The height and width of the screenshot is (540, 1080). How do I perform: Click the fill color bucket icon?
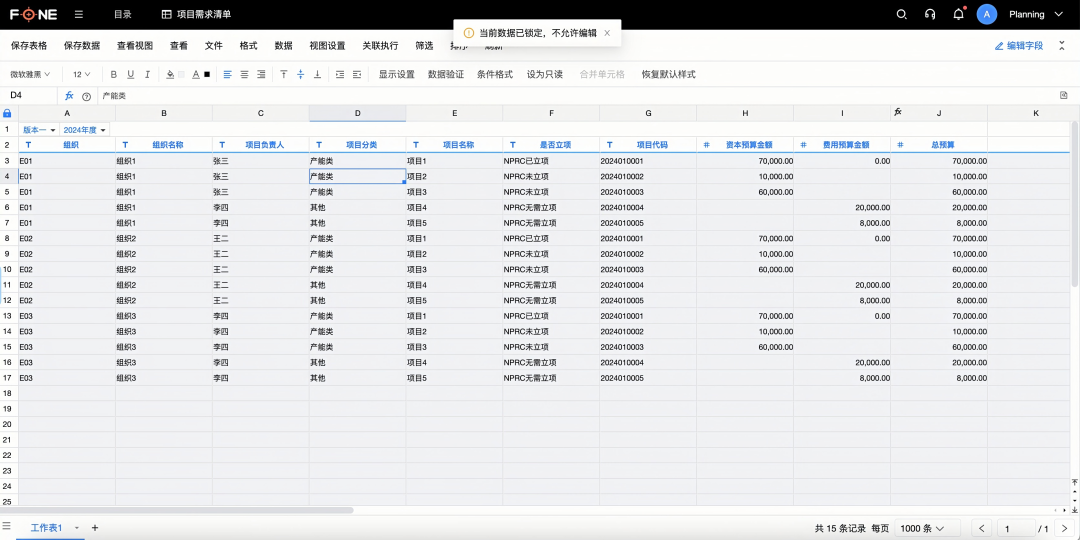(x=170, y=74)
